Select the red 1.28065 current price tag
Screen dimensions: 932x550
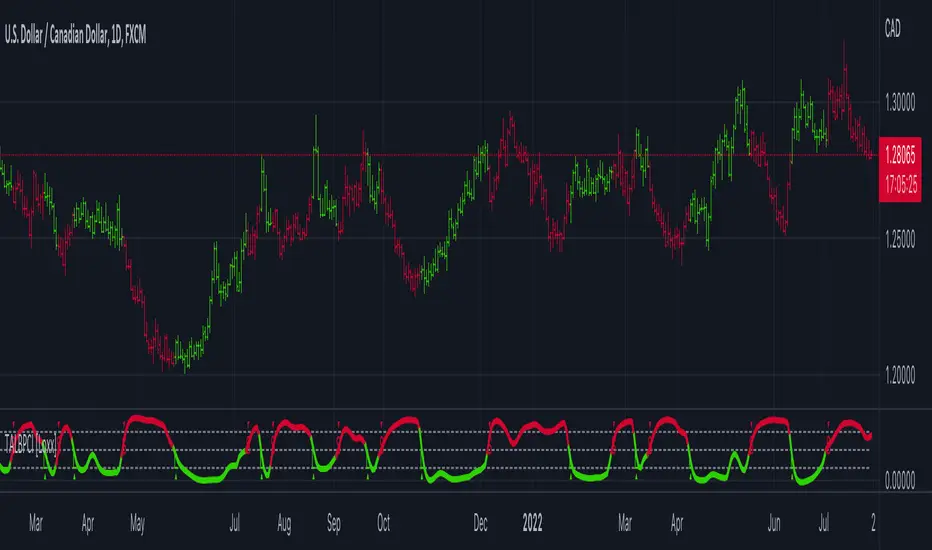(900, 155)
